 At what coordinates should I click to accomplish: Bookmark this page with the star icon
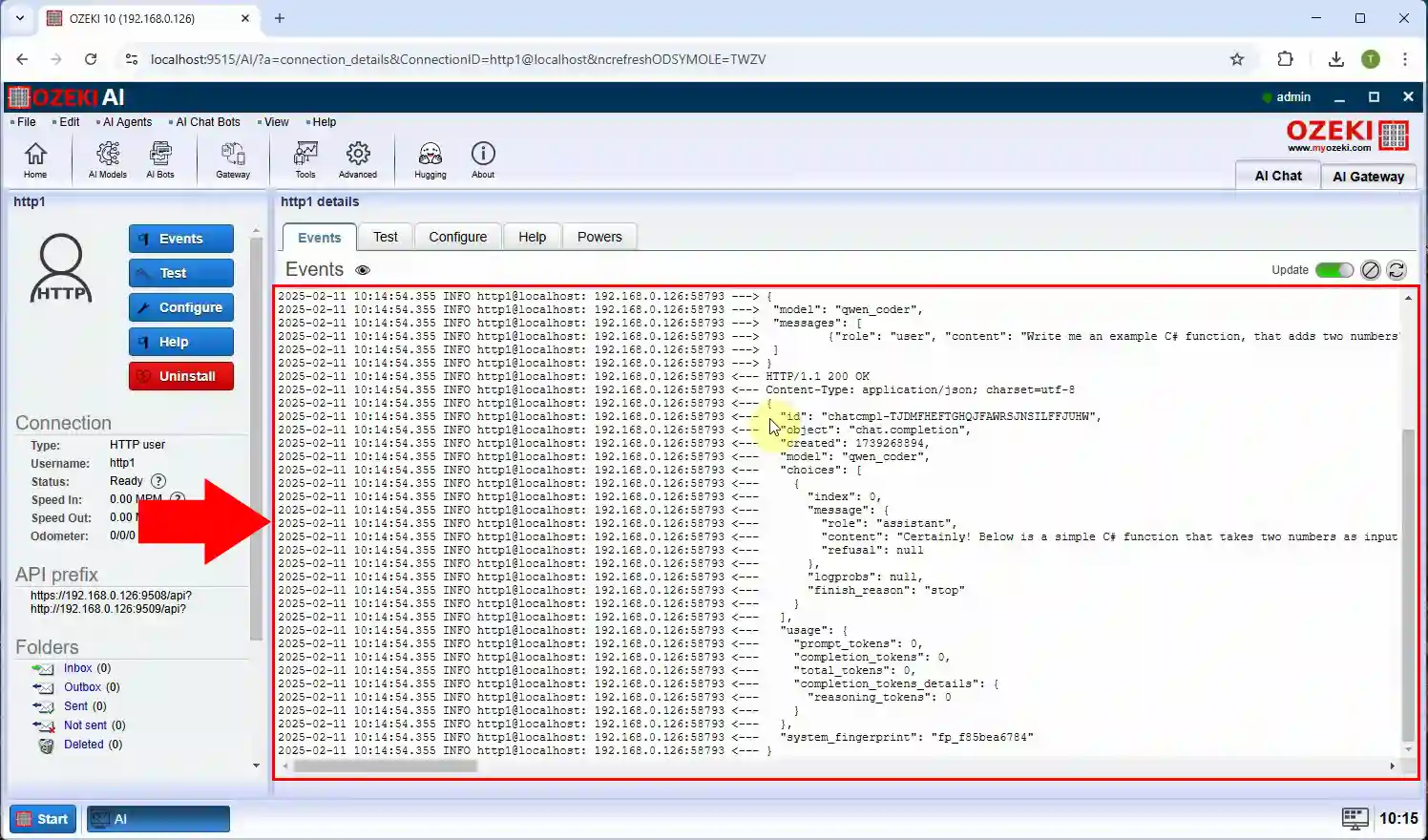pos(1237,59)
